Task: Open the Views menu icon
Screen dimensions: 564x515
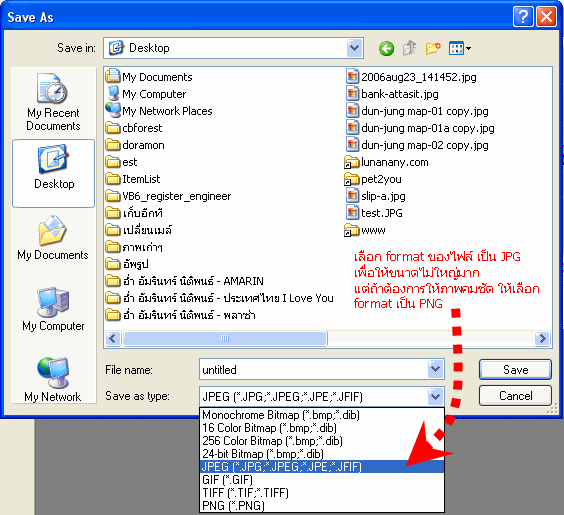Action: pos(459,48)
